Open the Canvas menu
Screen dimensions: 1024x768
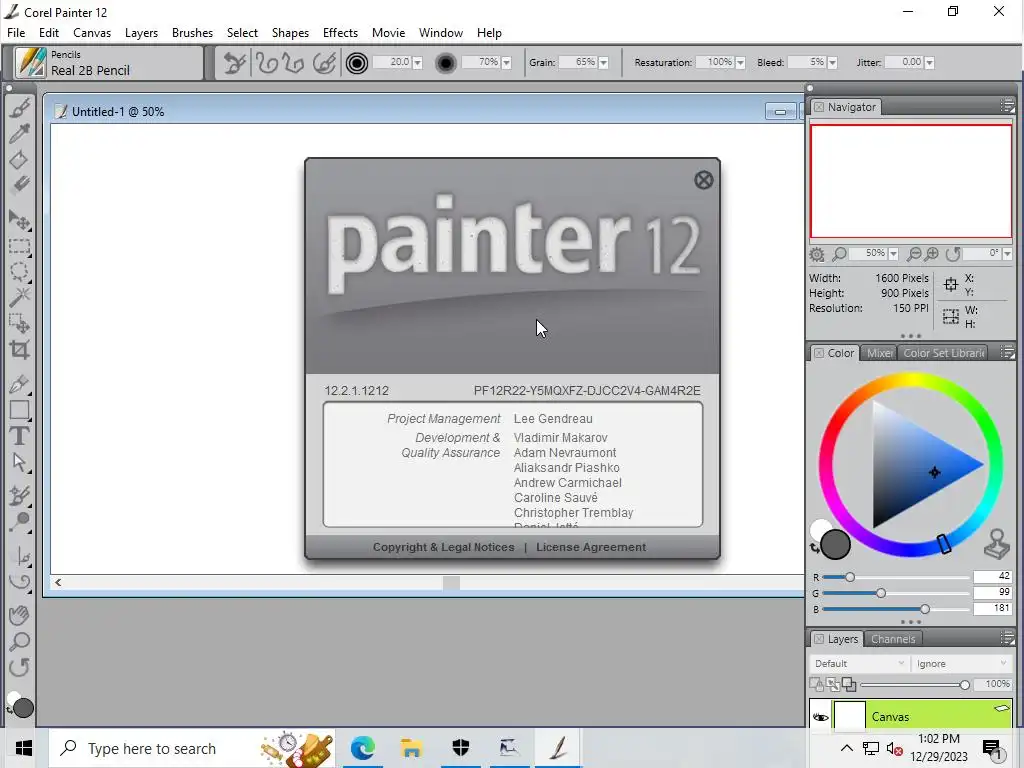(x=92, y=33)
